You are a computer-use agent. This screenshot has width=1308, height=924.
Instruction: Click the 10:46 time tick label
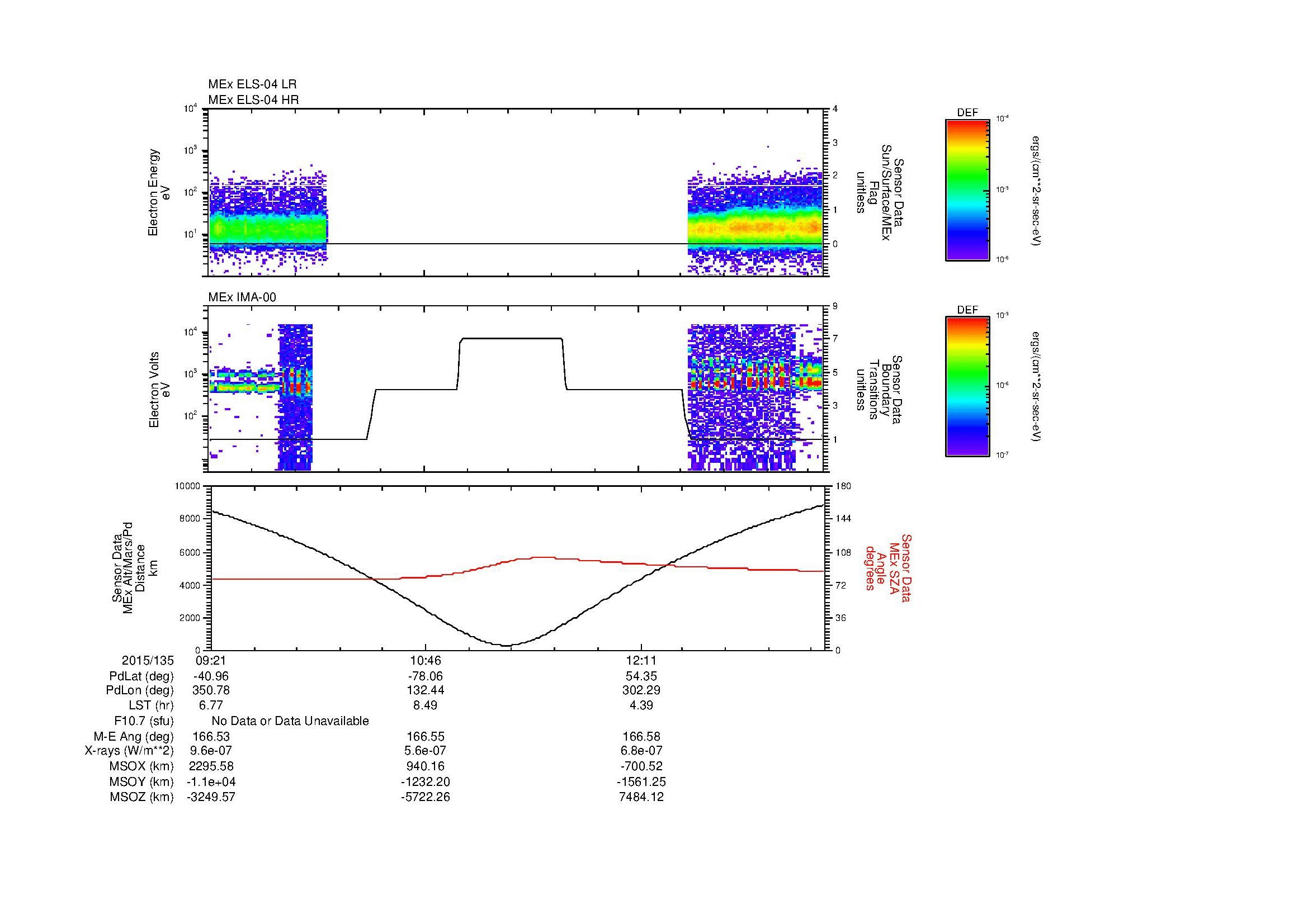click(426, 660)
